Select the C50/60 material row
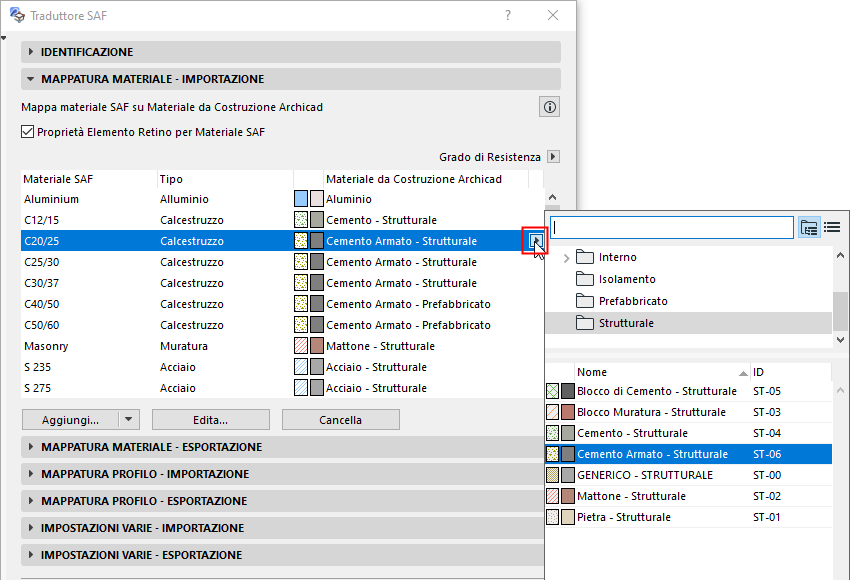 tap(282, 325)
